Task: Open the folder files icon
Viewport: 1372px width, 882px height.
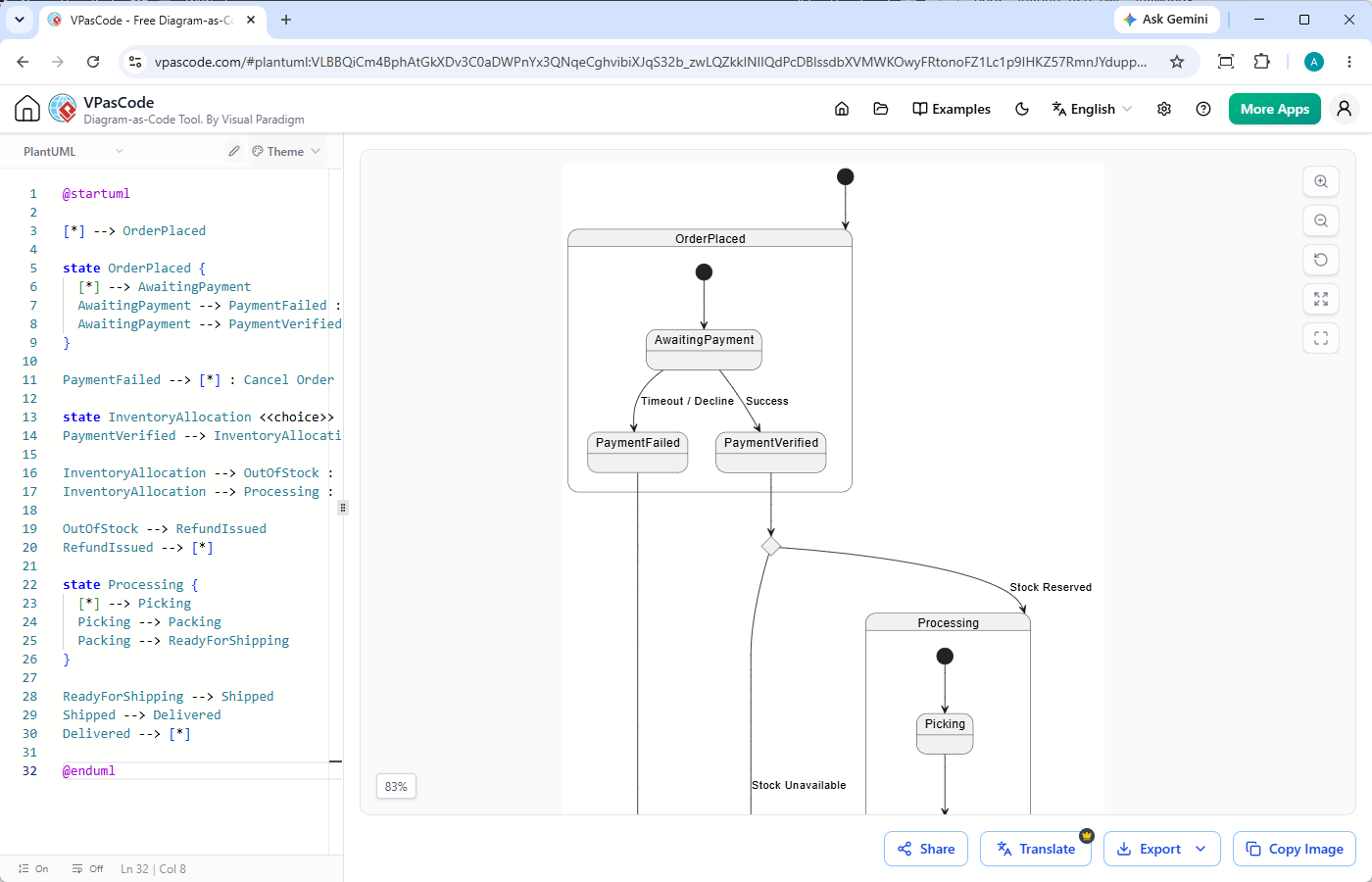Action: tap(881, 109)
